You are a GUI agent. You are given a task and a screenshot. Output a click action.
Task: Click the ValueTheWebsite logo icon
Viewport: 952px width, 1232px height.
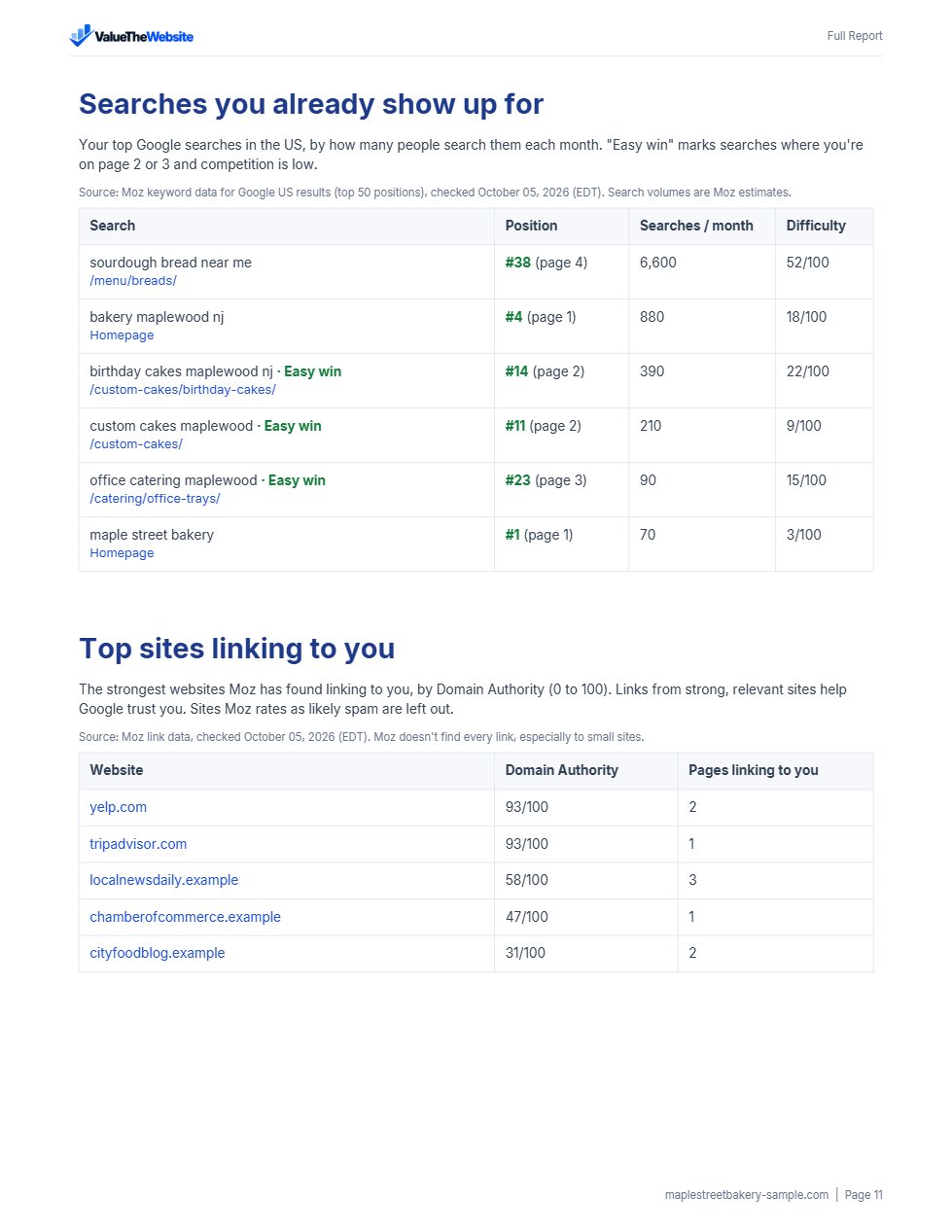click(81, 36)
